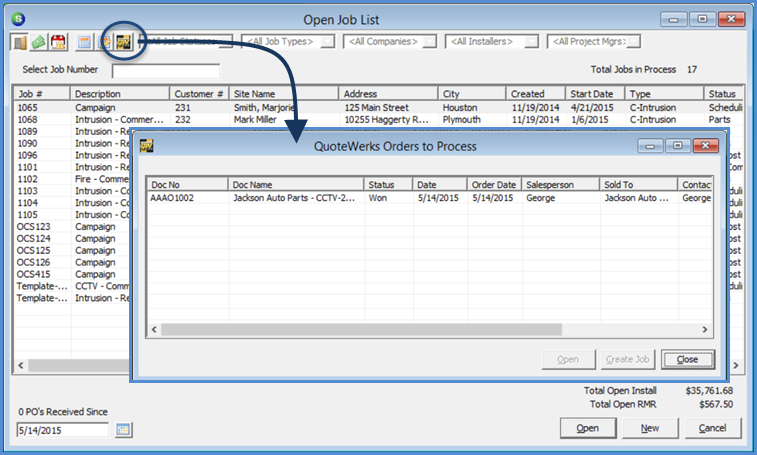757x455 pixels.
Task: Click the green S application icon
Action: point(18,19)
